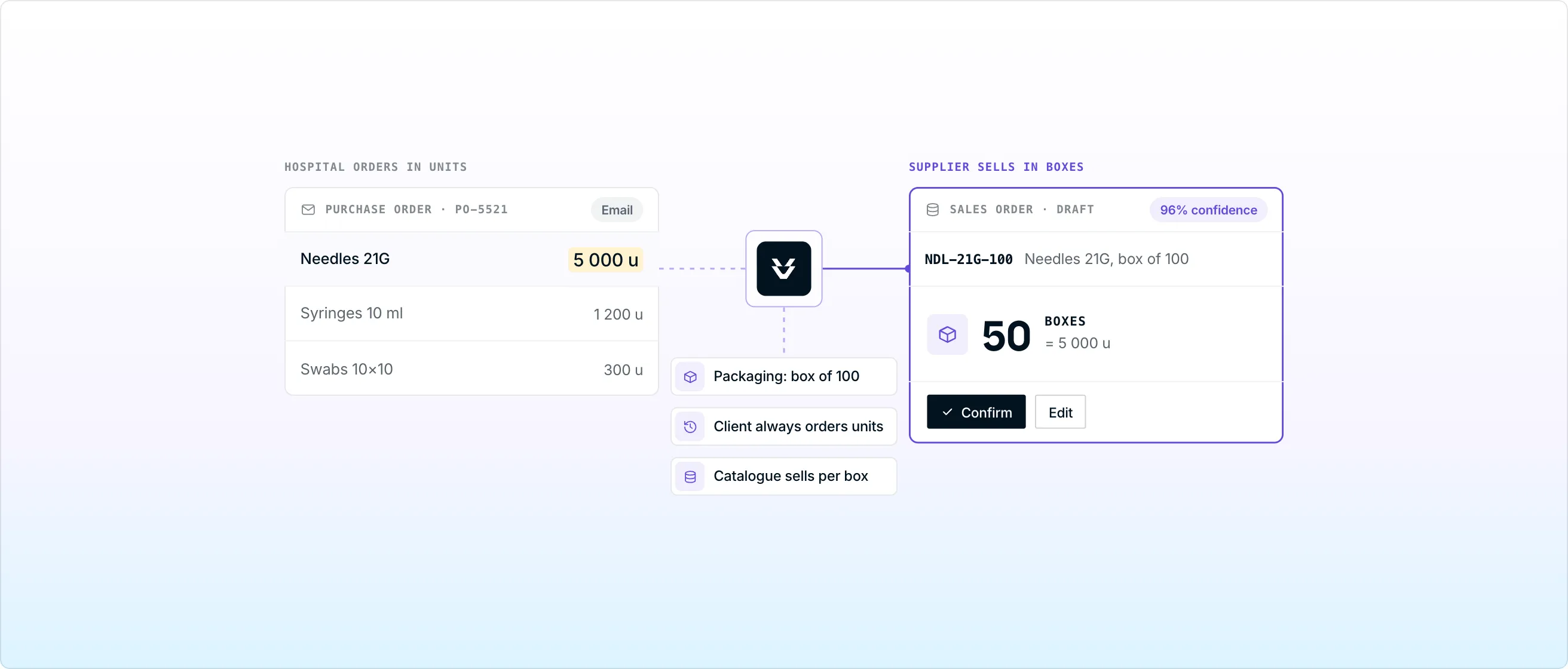1568x669 pixels.
Task: Click the PURCHASE ORDER · PO-5521 header
Action: [x=416, y=210]
